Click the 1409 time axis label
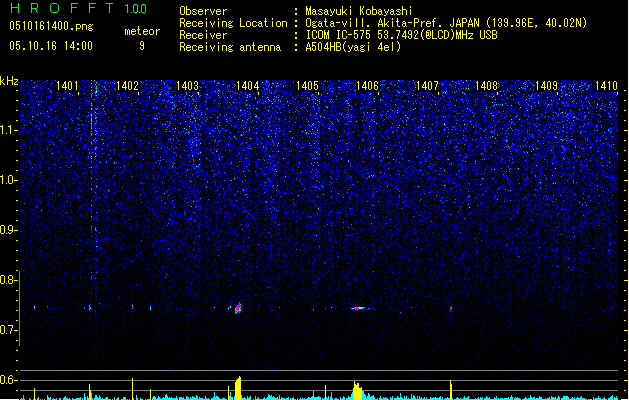The width and height of the screenshot is (629, 400). coord(546,86)
